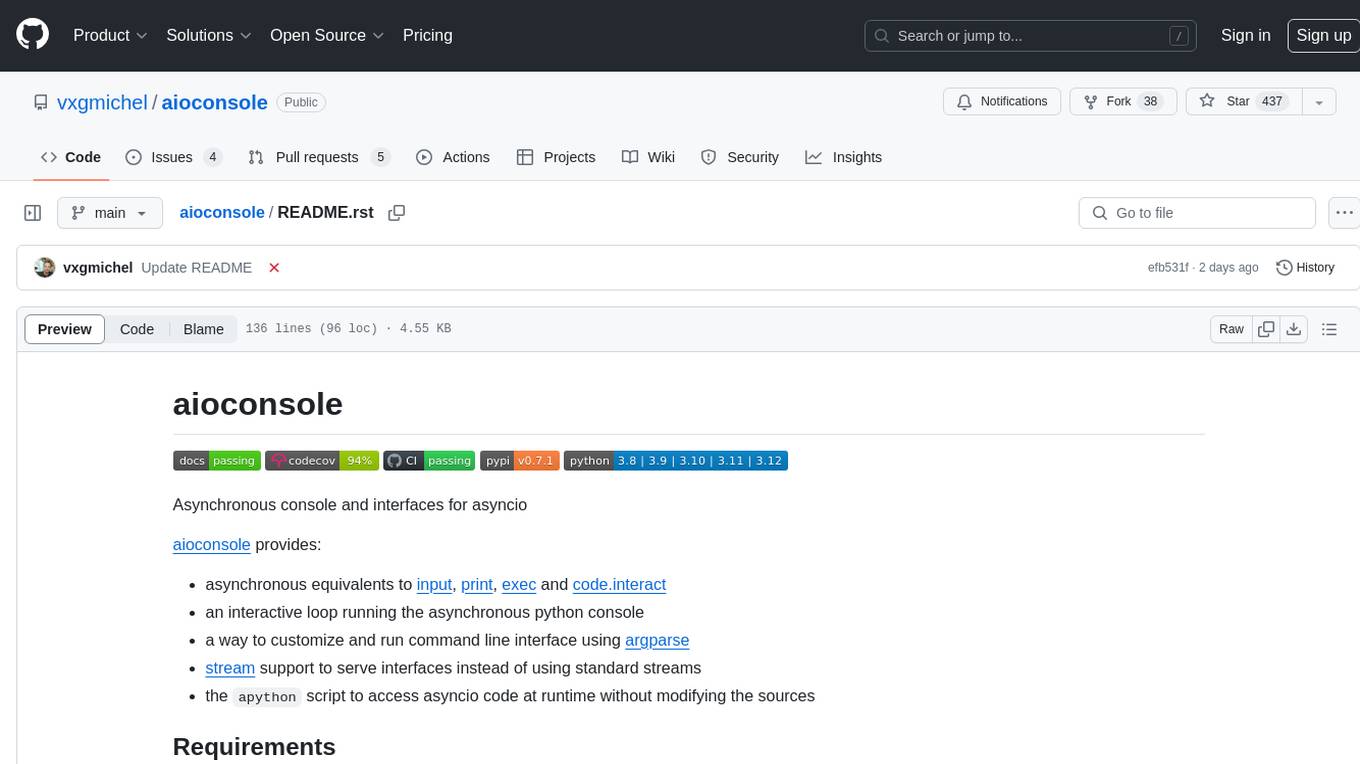Open the Pricing page

[x=427, y=35]
